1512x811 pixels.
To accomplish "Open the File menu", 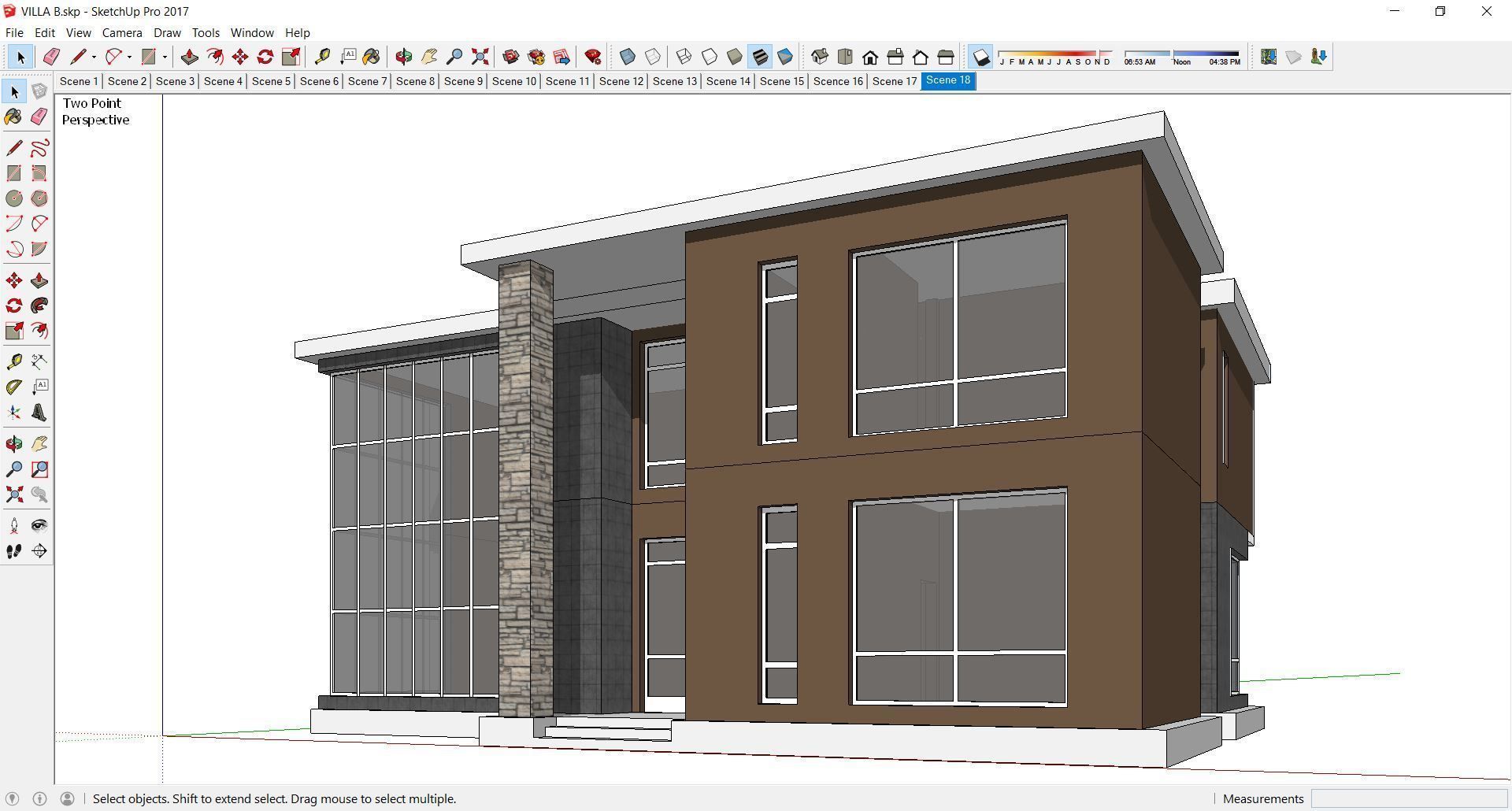I will (x=14, y=33).
